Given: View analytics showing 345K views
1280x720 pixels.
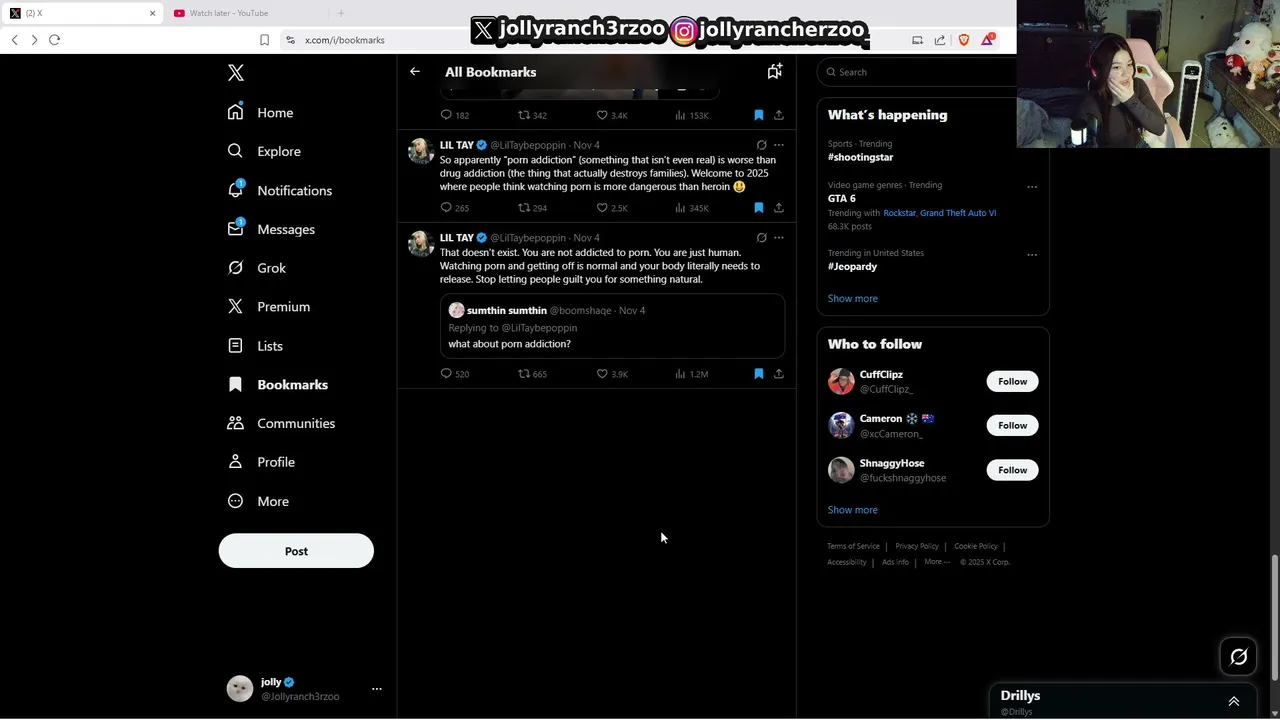Looking at the screenshot, I should 692,208.
